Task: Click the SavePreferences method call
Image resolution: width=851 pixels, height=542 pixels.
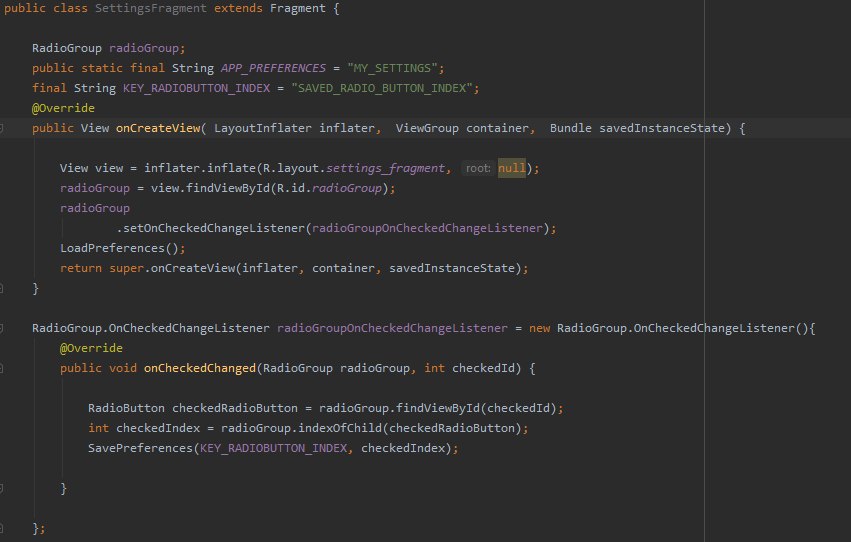Action: pyautogui.click(x=140, y=448)
